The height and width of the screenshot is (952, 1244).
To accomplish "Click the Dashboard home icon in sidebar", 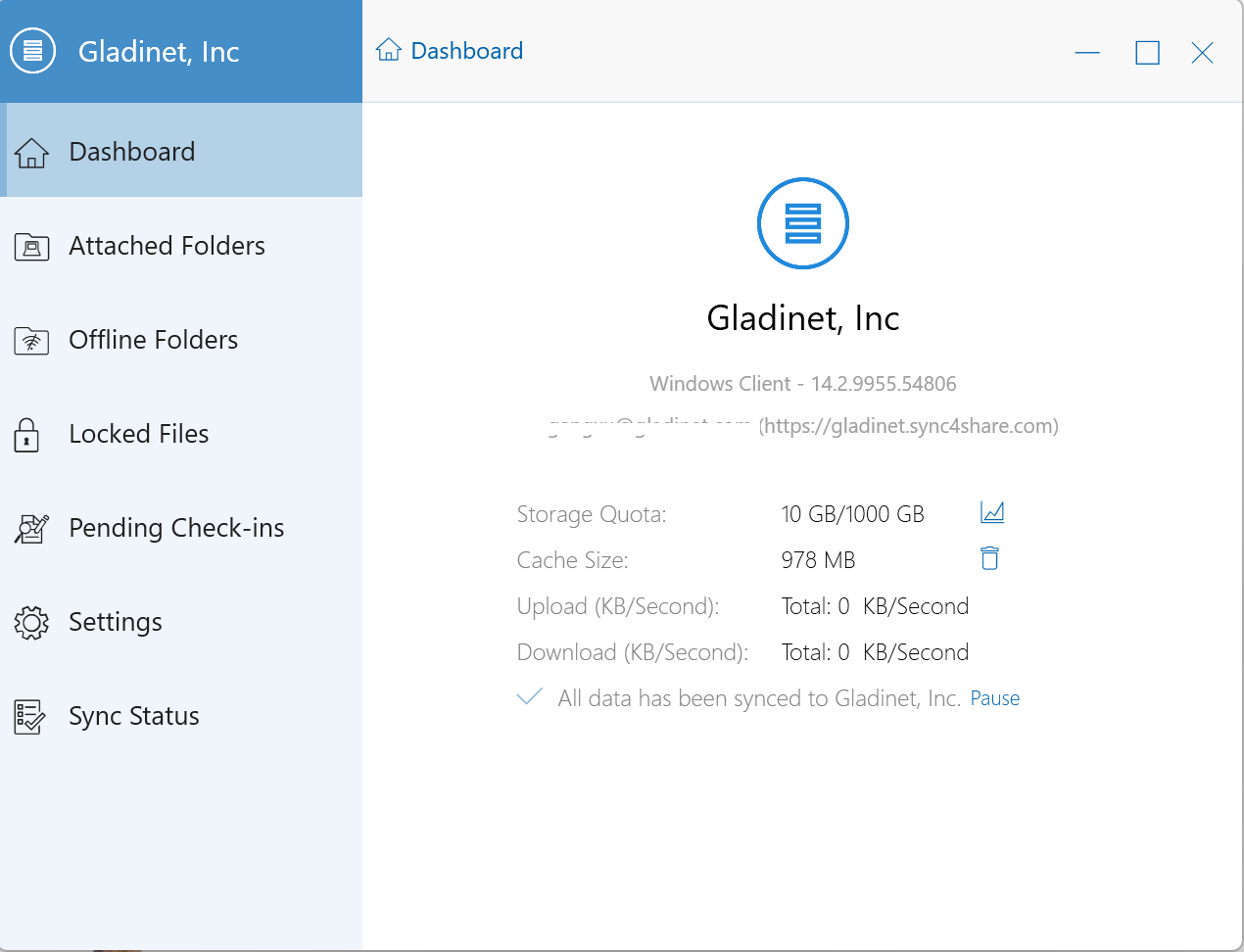I will (31, 153).
